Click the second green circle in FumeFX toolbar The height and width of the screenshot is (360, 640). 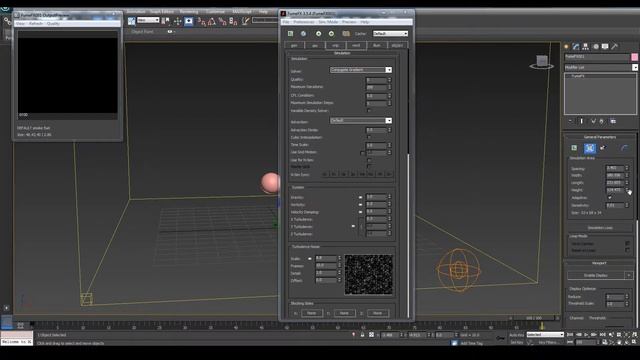tap(331, 33)
